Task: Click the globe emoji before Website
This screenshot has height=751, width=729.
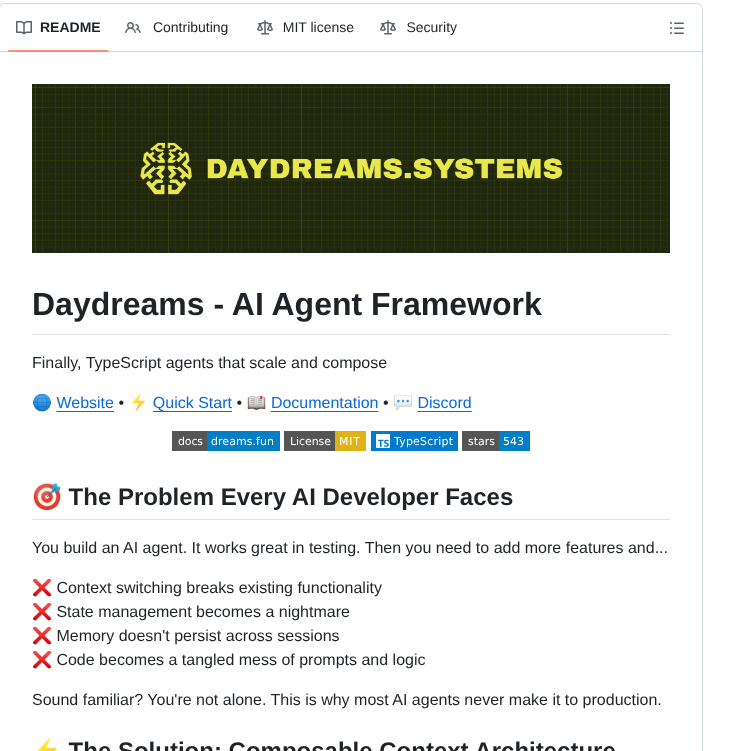Action: pyautogui.click(x=42, y=402)
